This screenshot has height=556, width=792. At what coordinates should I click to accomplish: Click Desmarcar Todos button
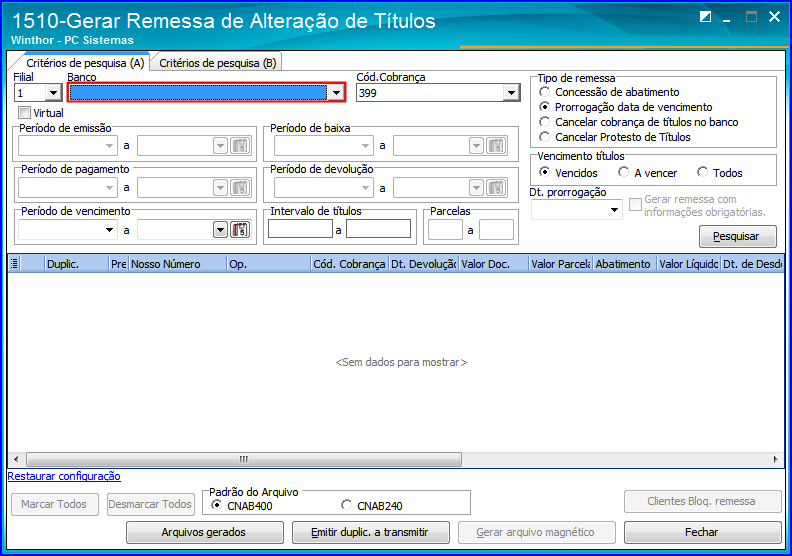click(151, 504)
